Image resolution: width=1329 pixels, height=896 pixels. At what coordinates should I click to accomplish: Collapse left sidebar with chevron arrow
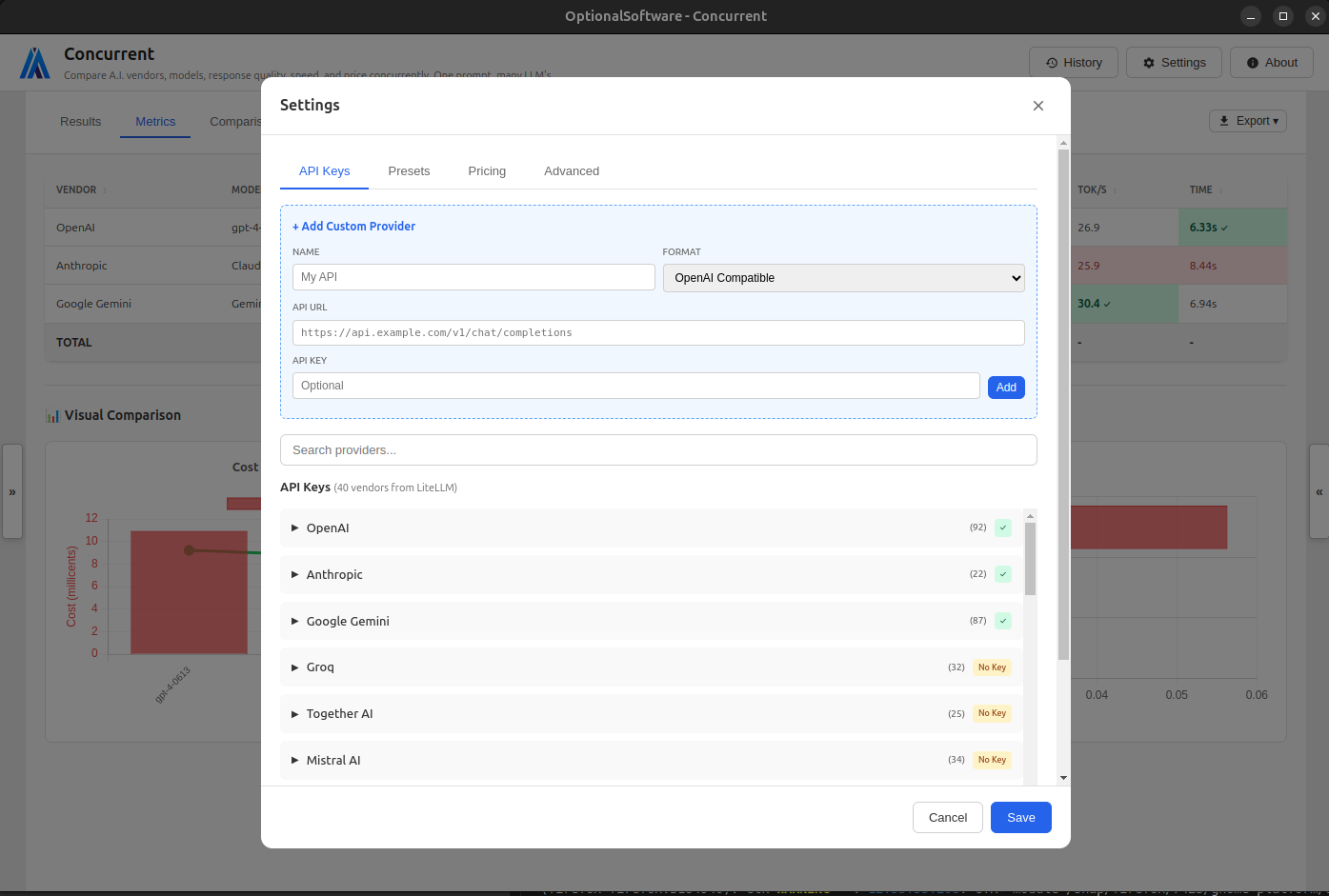pos(12,491)
